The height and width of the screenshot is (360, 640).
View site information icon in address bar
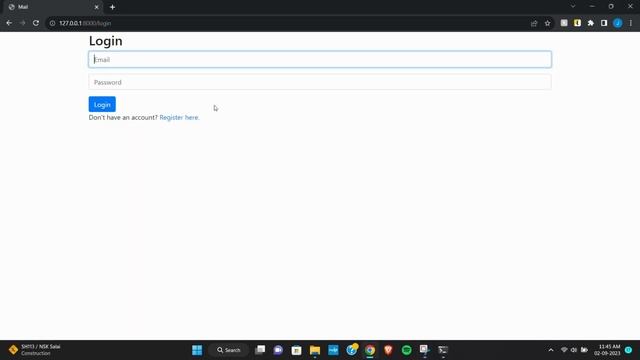coord(52,23)
